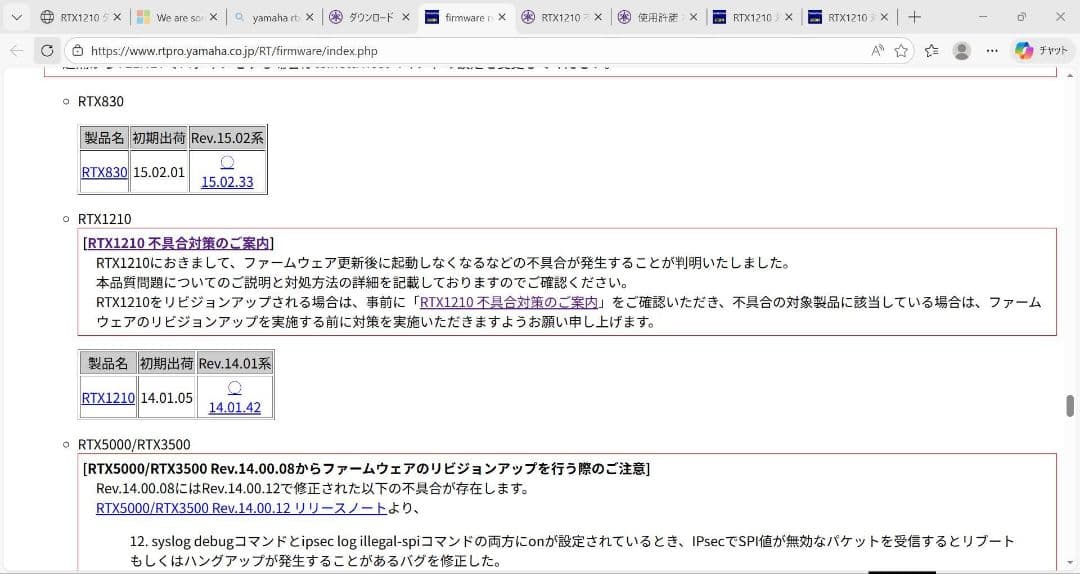Open Copilot チャット button

[1042, 50]
